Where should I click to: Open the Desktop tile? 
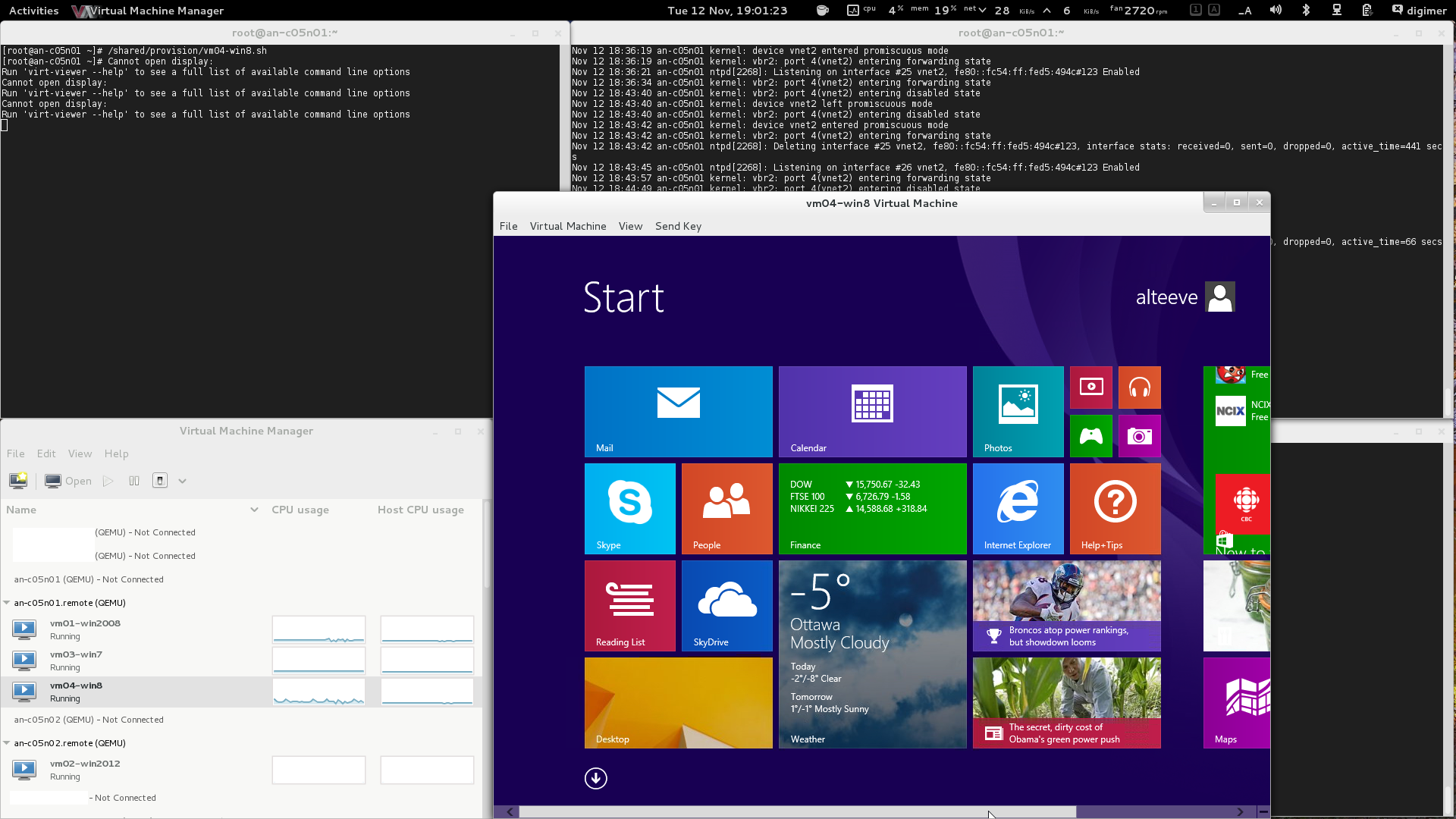click(678, 703)
